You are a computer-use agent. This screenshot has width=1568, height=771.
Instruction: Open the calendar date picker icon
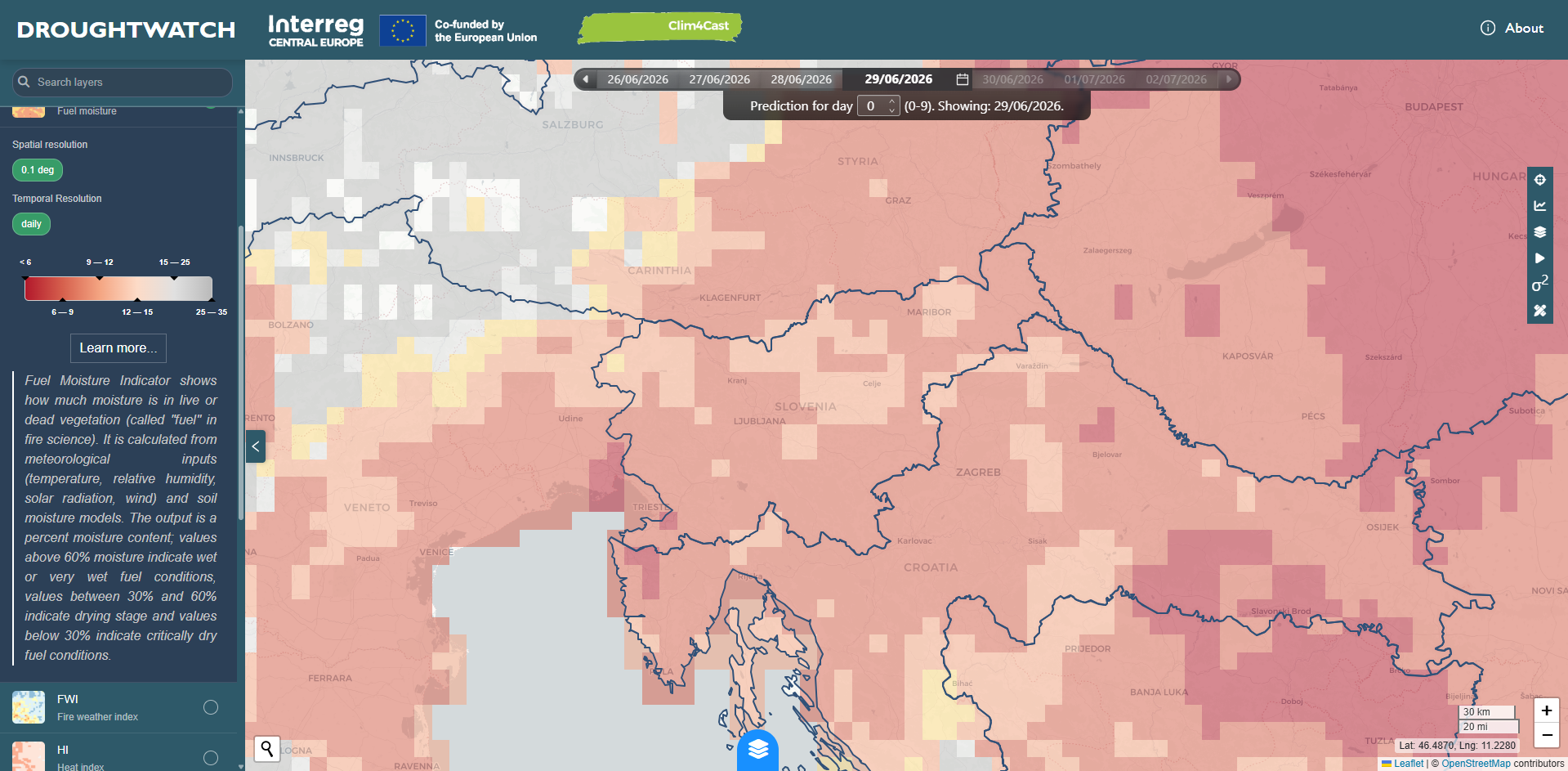click(x=963, y=79)
